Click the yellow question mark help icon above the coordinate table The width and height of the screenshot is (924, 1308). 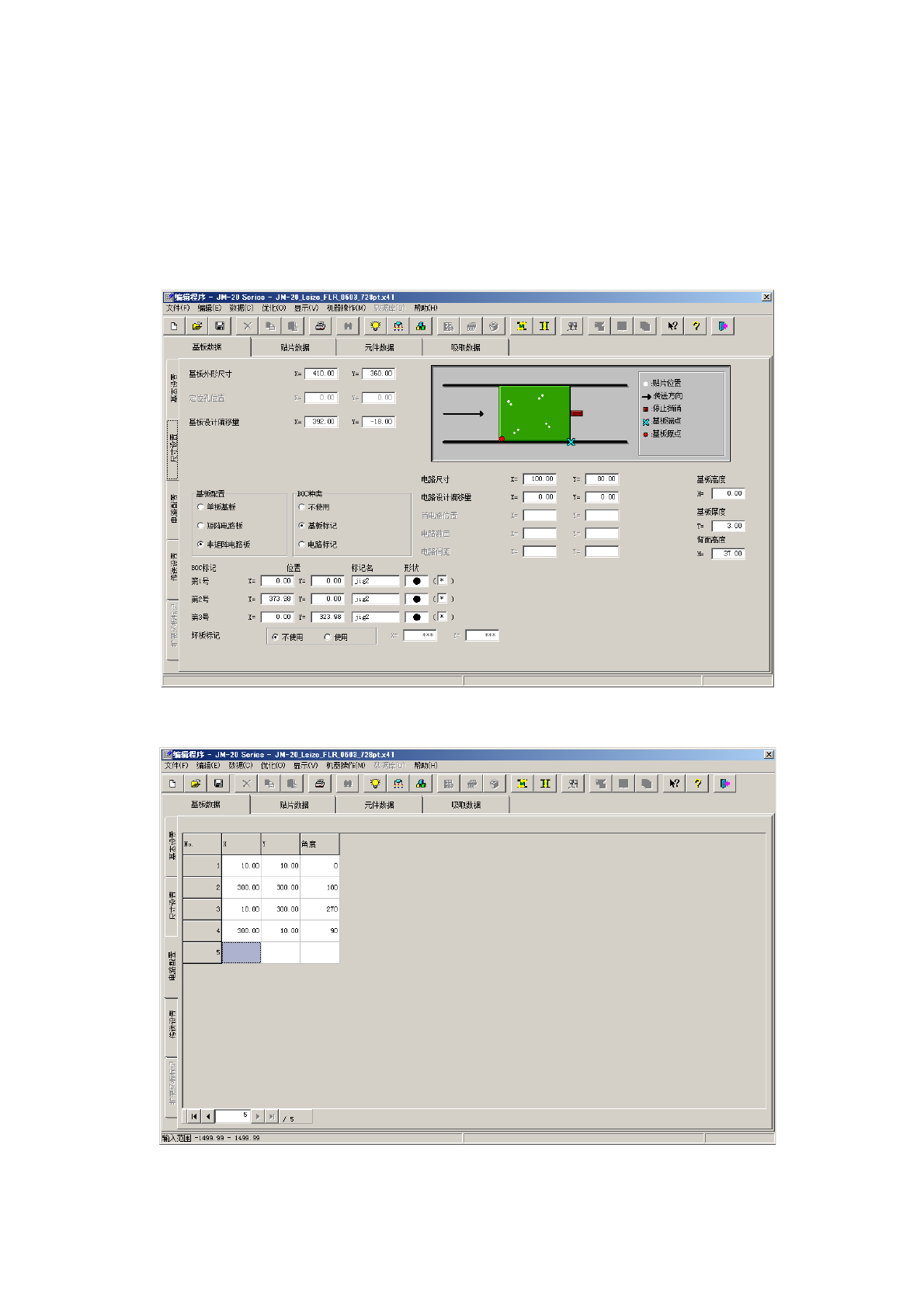click(697, 784)
